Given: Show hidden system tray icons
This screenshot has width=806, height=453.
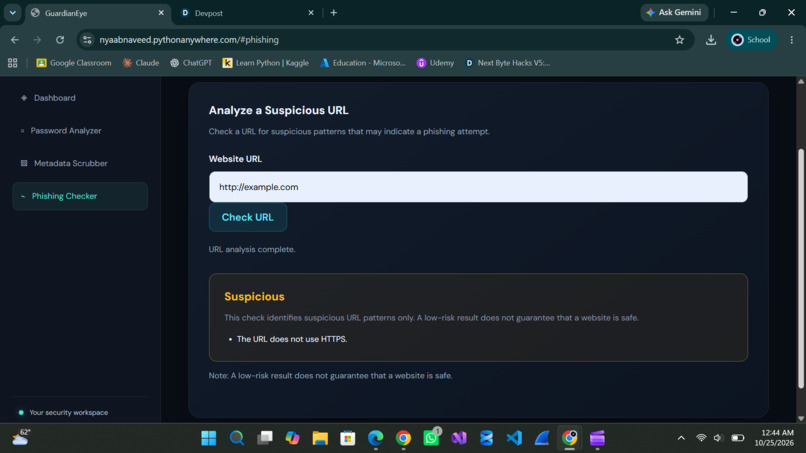Looking at the screenshot, I should click(681, 438).
